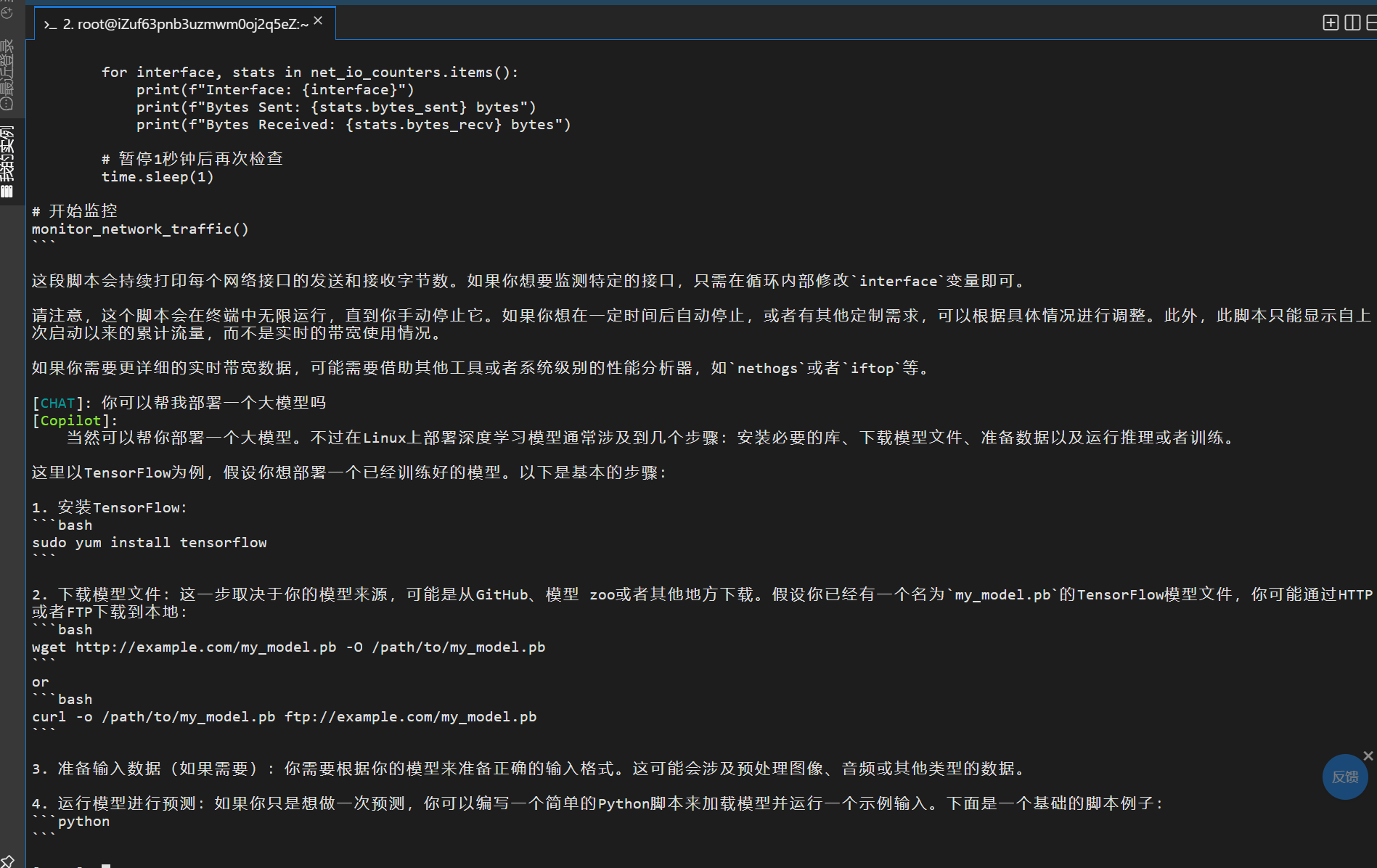The height and width of the screenshot is (868, 1377).
Task: Click the 'sudo yum install tensorflow' command
Action: pyautogui.click(x=150, y=542)
